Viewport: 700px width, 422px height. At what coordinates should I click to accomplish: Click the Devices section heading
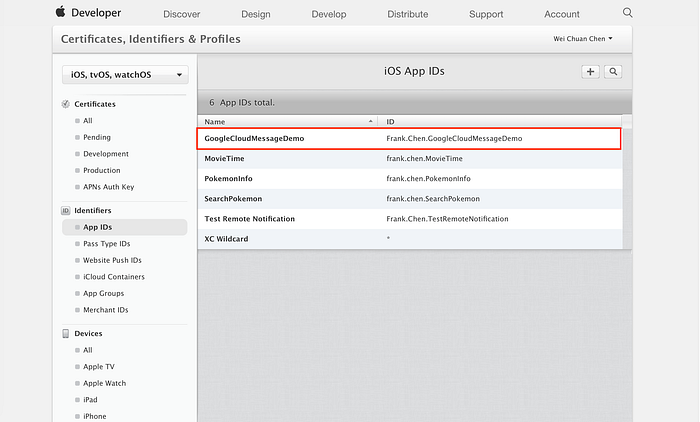(88, 334)
